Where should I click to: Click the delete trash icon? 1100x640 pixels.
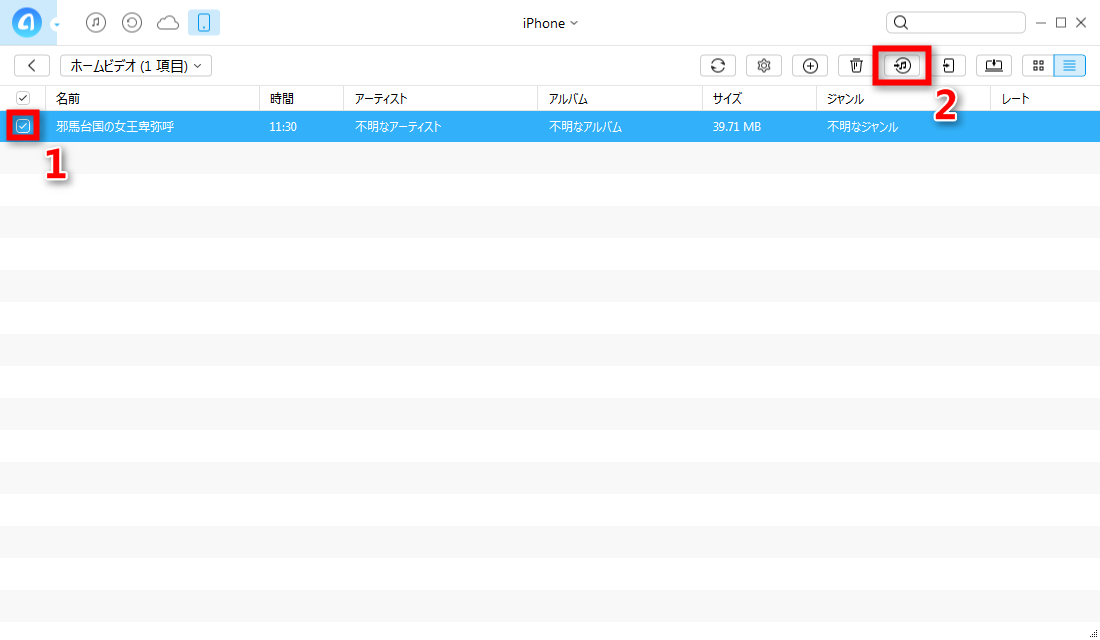[856, 65]
